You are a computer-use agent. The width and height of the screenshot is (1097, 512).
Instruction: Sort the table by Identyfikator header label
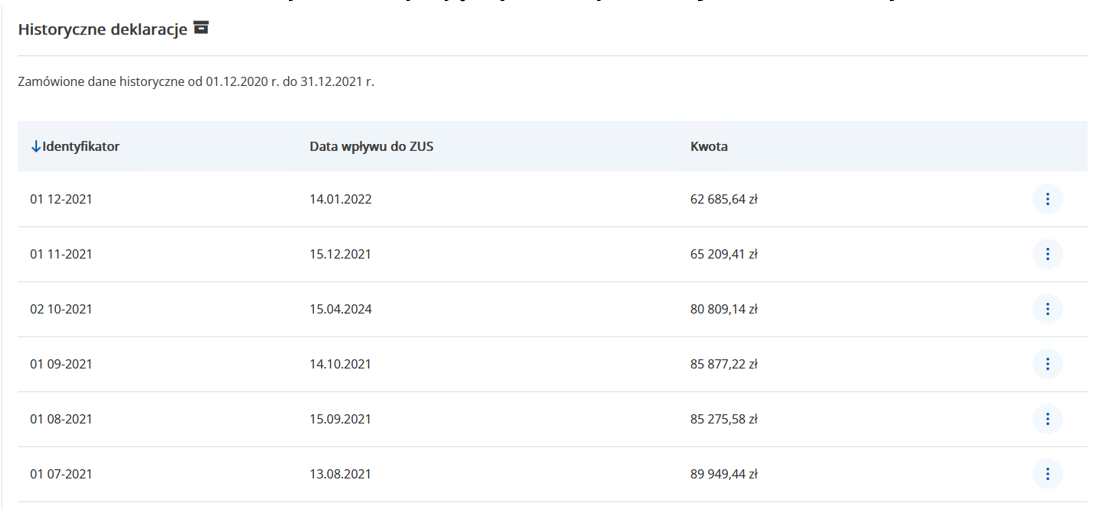(x=81, y=146)
